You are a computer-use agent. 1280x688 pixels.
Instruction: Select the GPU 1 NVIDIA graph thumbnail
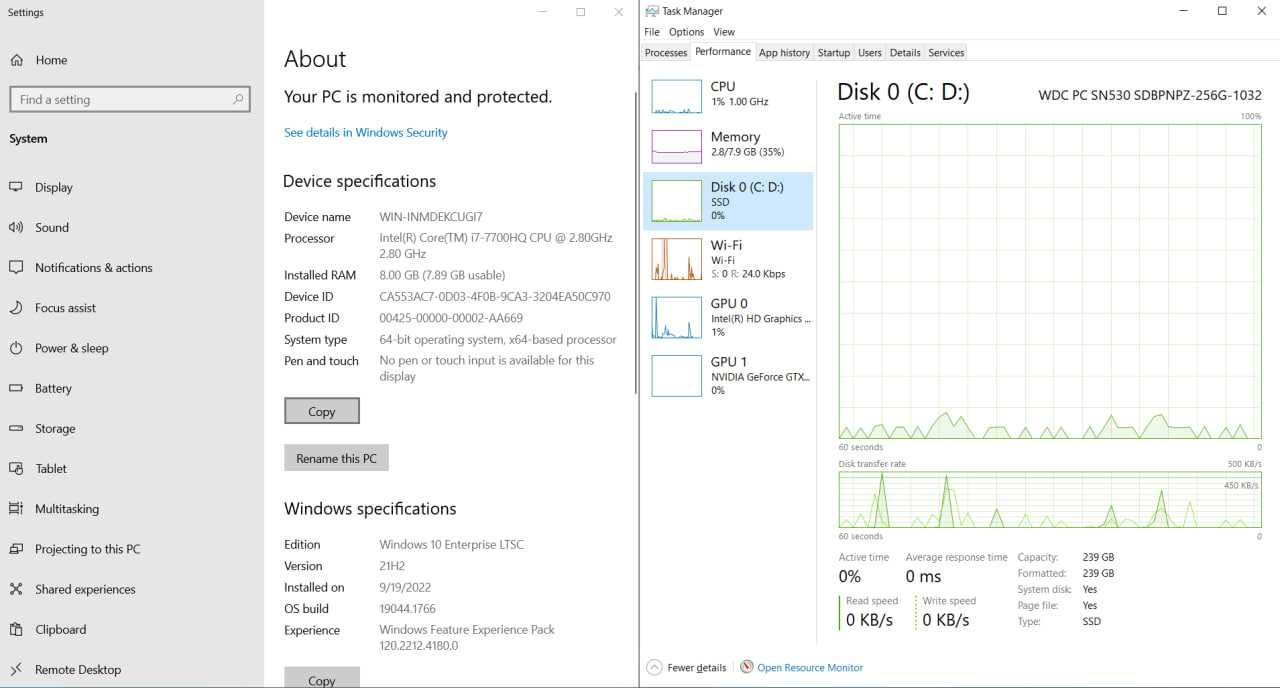pyautogui.click(x=677, y=375)
